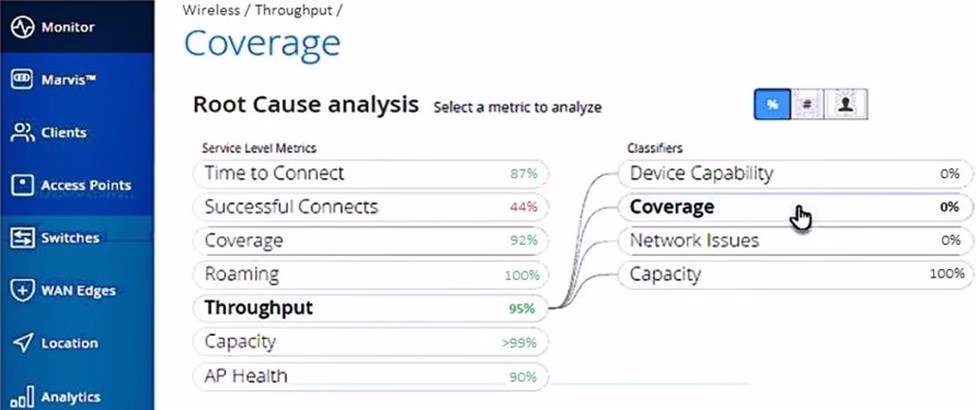Click the Location arrow icon
This screenshot has width=976, height=410.
point(22,343)
